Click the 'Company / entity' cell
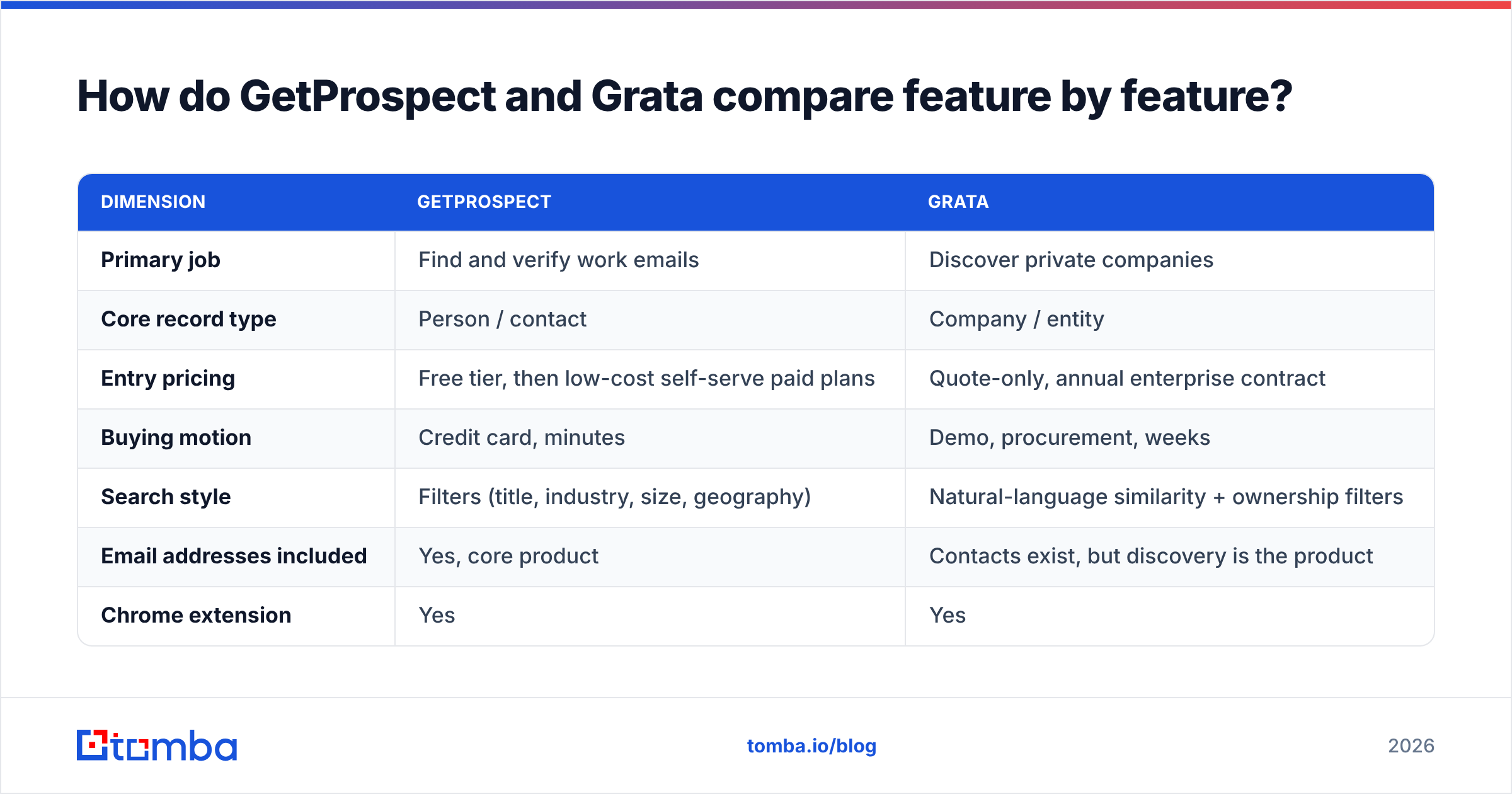 coord(1016,319)
